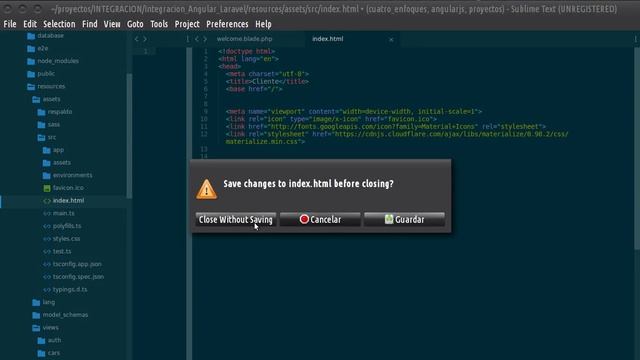The height and width of the screenshot is (360, 640).
Task: Collapse the resources folder icon
Action: (31, 87)
